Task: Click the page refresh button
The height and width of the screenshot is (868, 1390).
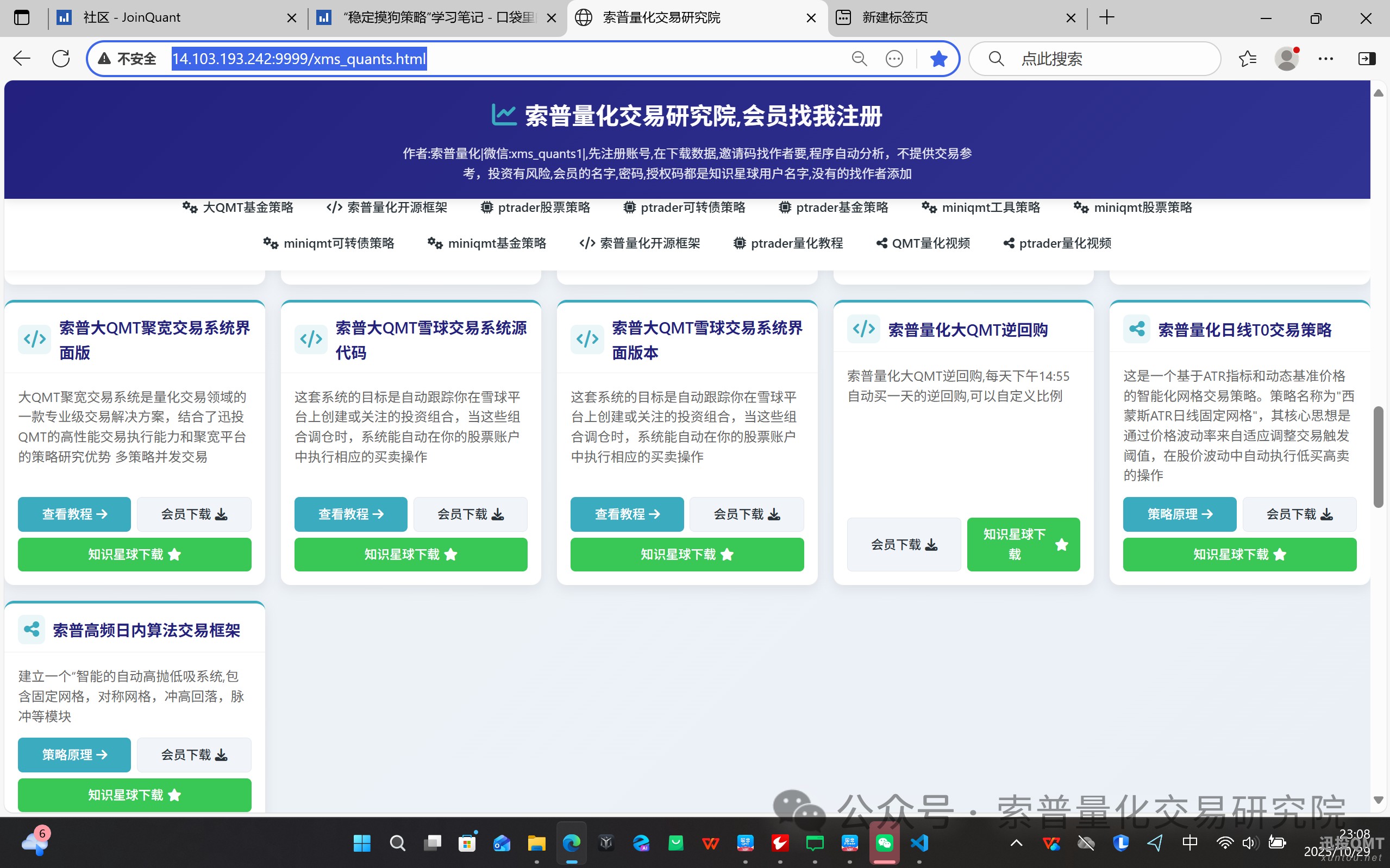Action: (60, 58)
